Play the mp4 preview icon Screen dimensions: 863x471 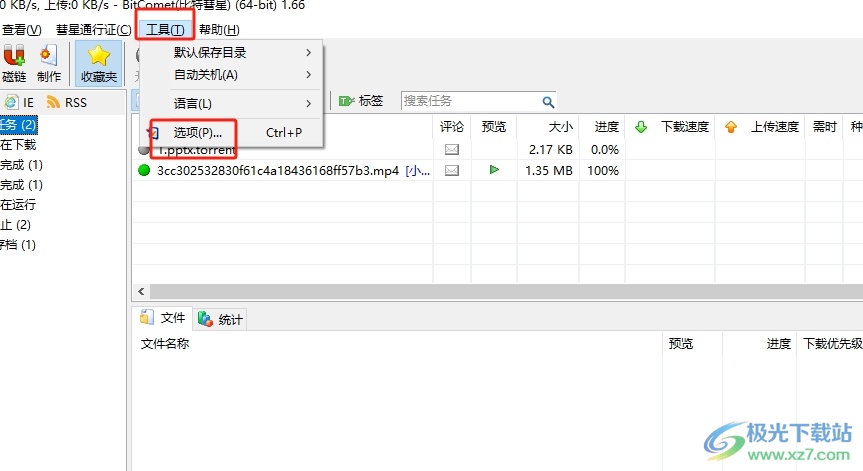coord(494,169)
